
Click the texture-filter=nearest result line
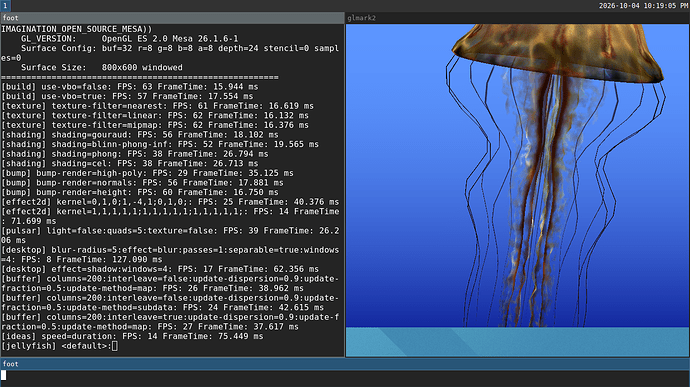(158, 106)
